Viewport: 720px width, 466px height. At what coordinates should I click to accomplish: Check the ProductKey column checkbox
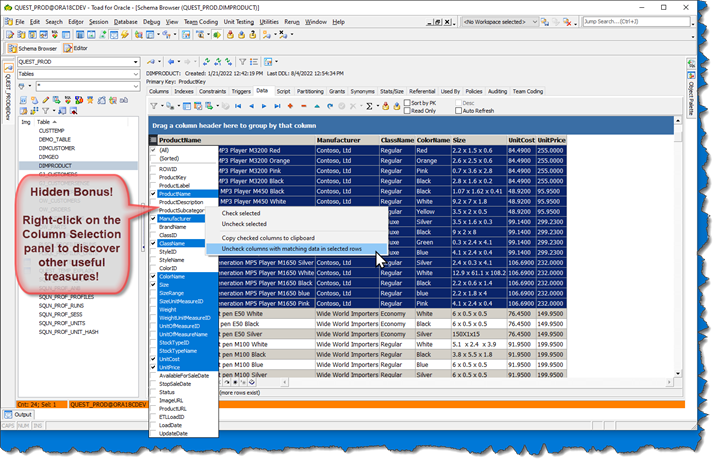(x=153, y=177)
